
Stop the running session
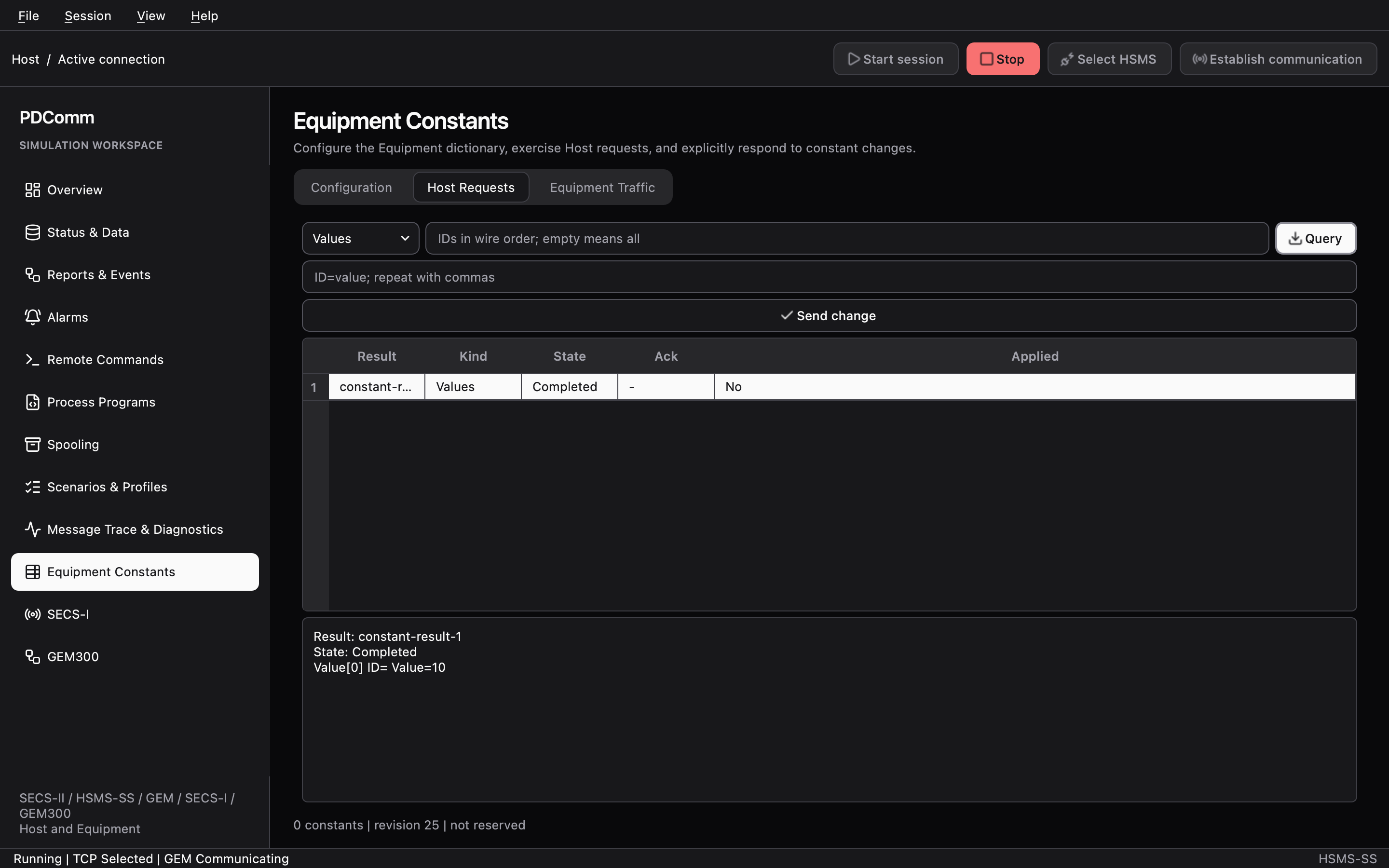coord(1002,59)
